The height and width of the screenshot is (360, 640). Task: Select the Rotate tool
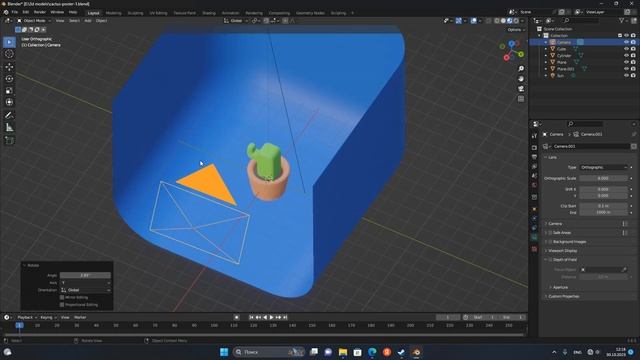click(x=9, y=79)
